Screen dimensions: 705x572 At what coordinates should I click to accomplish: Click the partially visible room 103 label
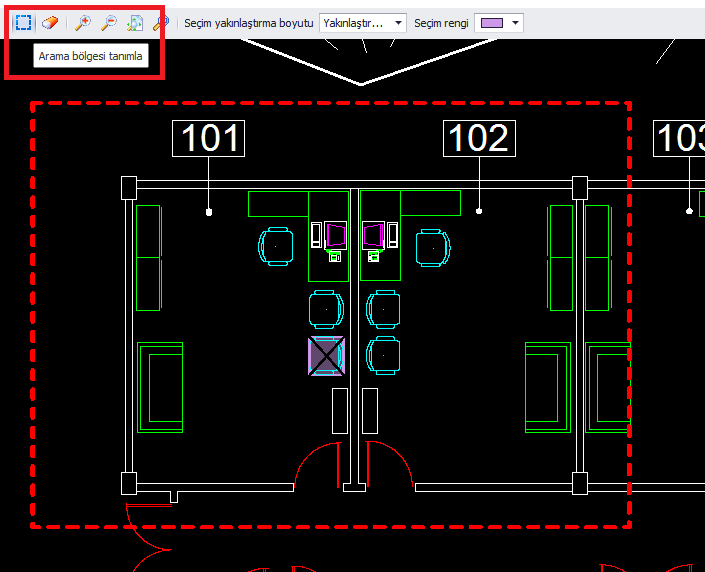pyautogui.click(x=682, y=139)
